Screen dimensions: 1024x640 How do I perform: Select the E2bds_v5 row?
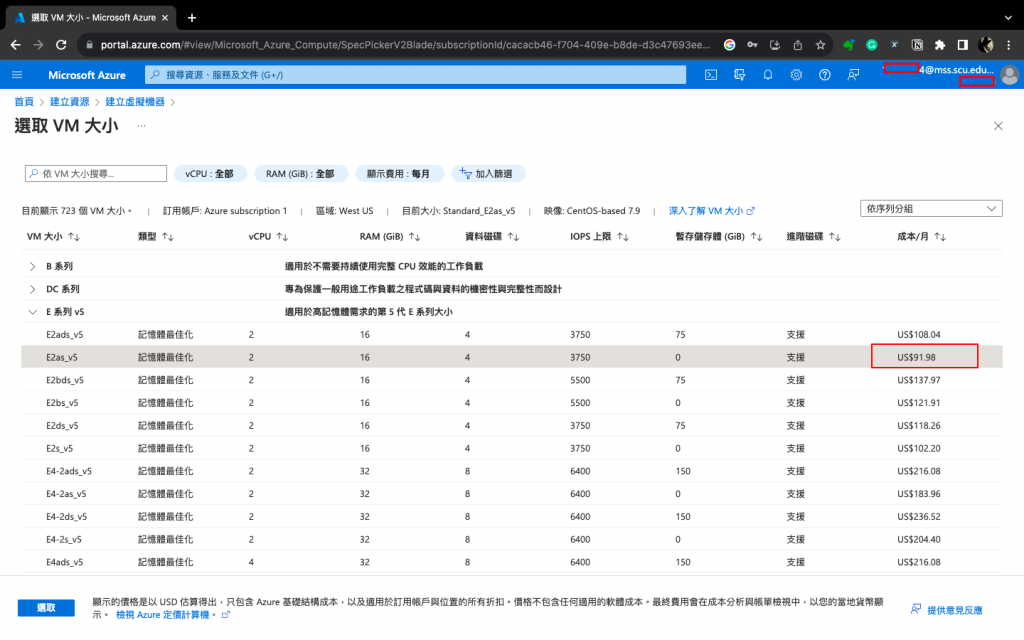click(511, 380)
